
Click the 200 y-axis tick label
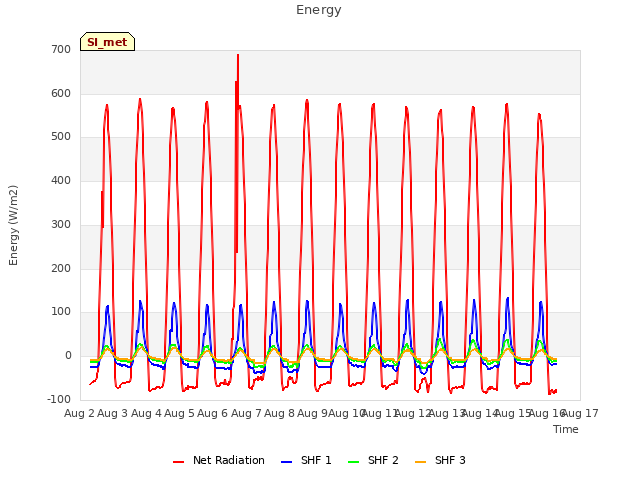61,269
